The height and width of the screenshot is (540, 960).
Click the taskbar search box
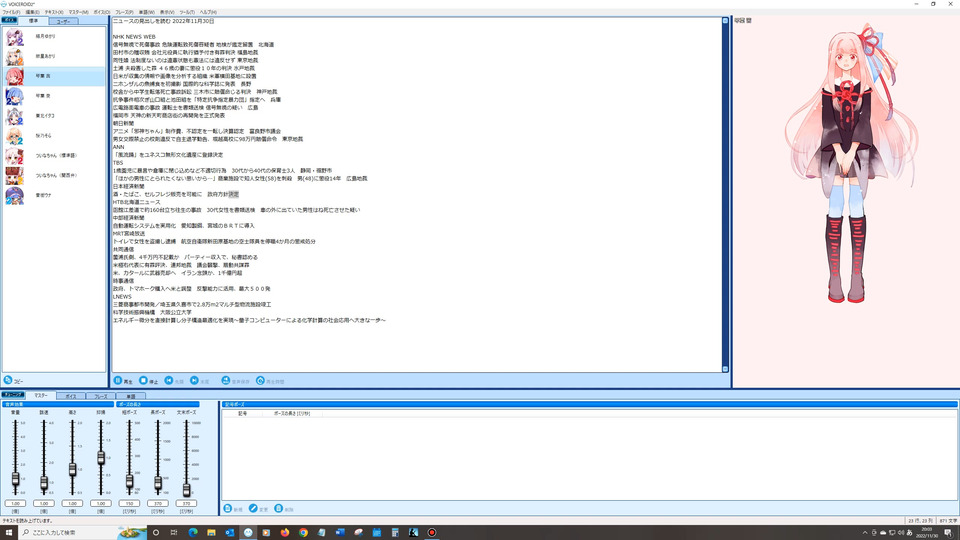[x=83, y=532]
